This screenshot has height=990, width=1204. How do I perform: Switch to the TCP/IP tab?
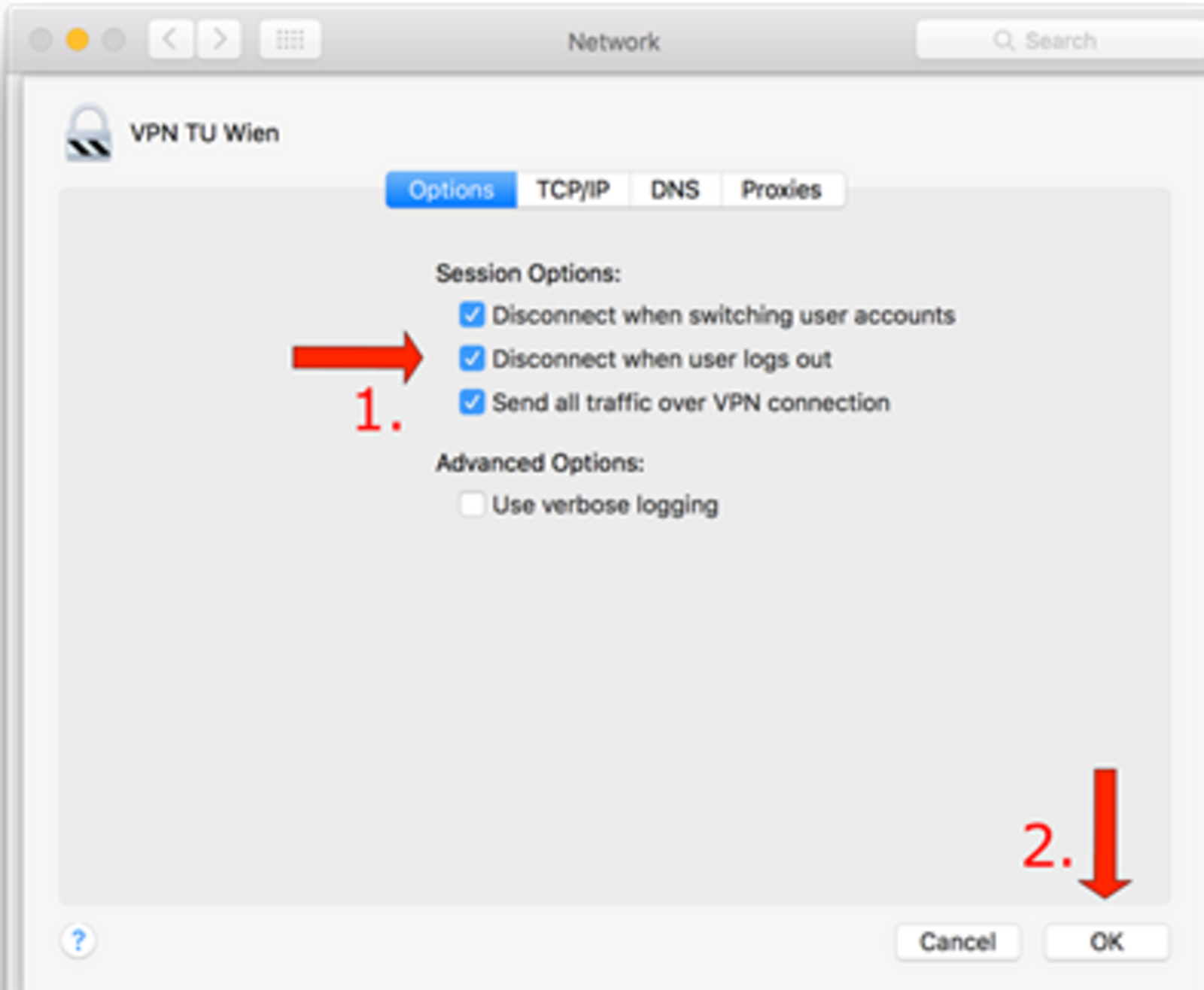pos(573,190)
